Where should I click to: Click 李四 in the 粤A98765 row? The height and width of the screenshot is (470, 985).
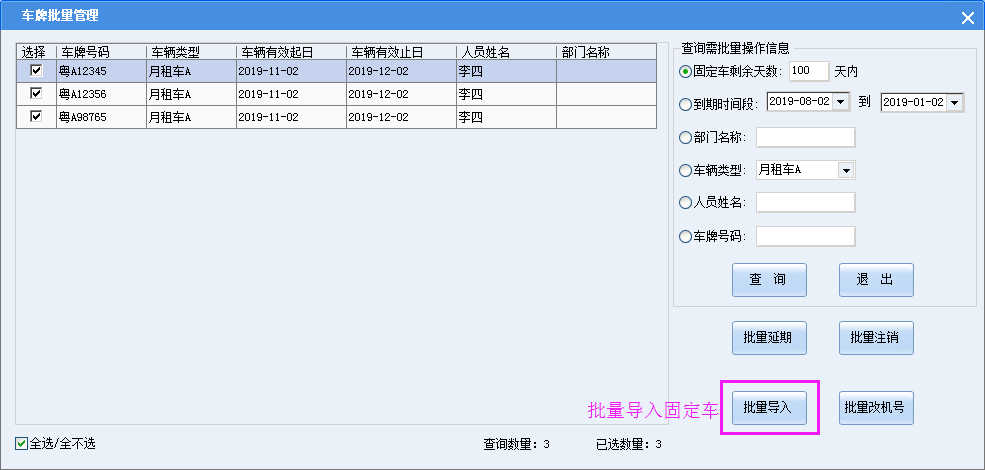(506, 117)
